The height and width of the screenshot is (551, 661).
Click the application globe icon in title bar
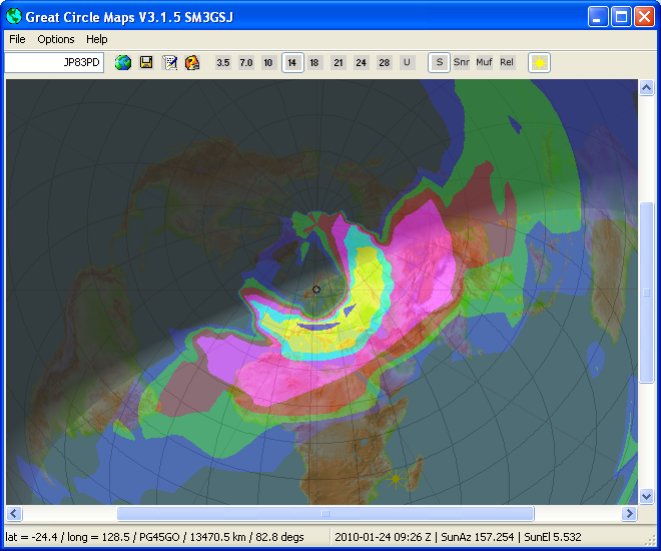click(13, 17)
